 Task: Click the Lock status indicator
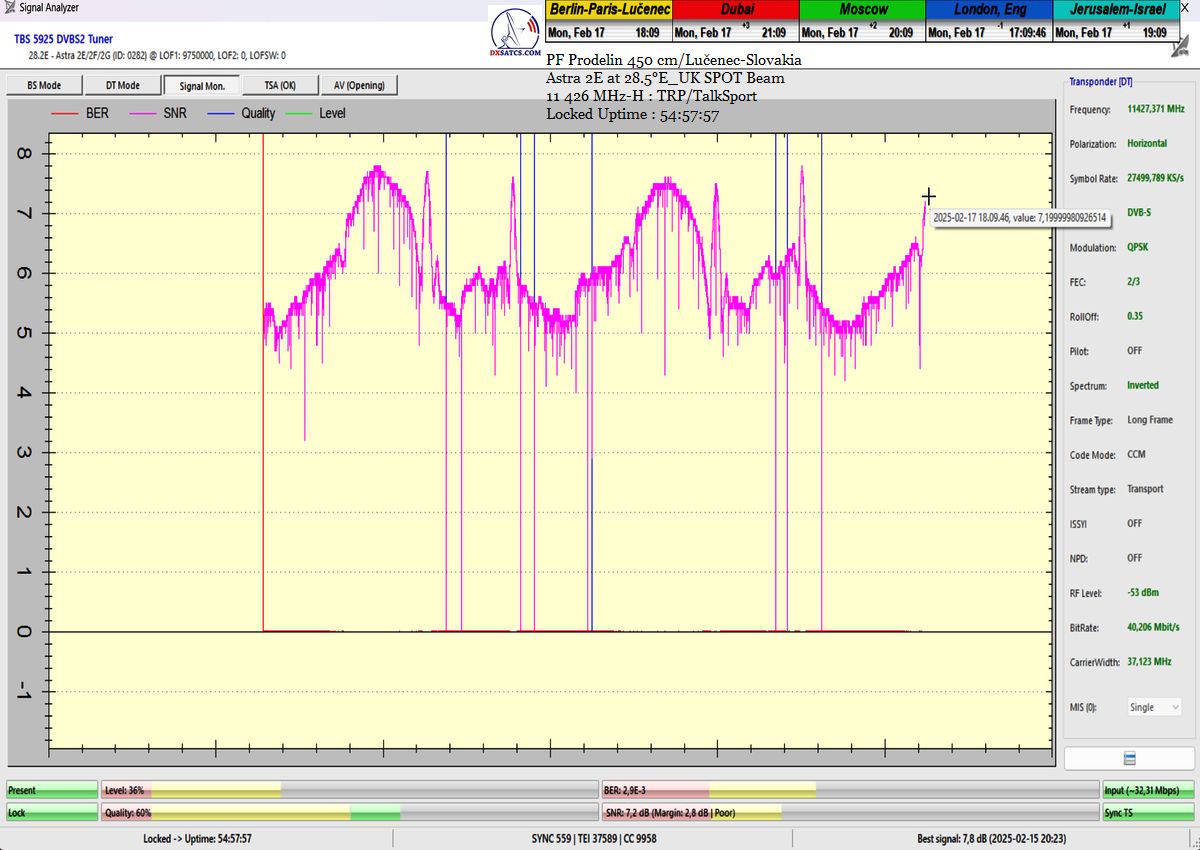[x=52, y=813]
